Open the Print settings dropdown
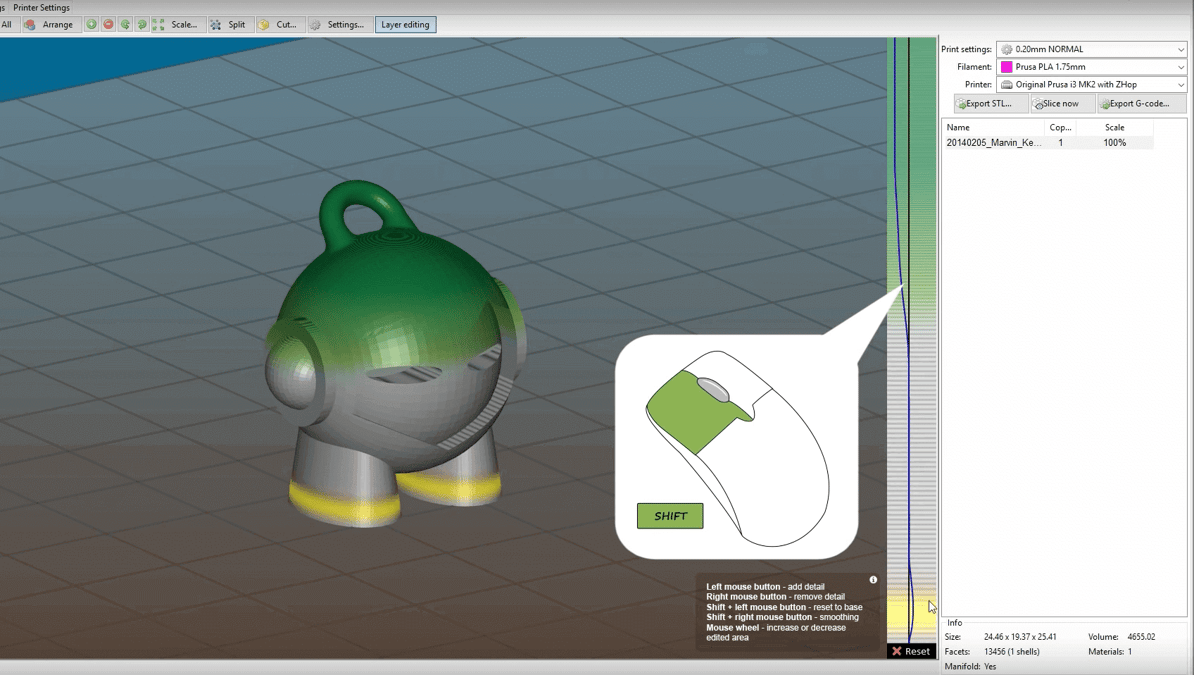Viewport: 1194px width, 675px height. point(1090,48)
